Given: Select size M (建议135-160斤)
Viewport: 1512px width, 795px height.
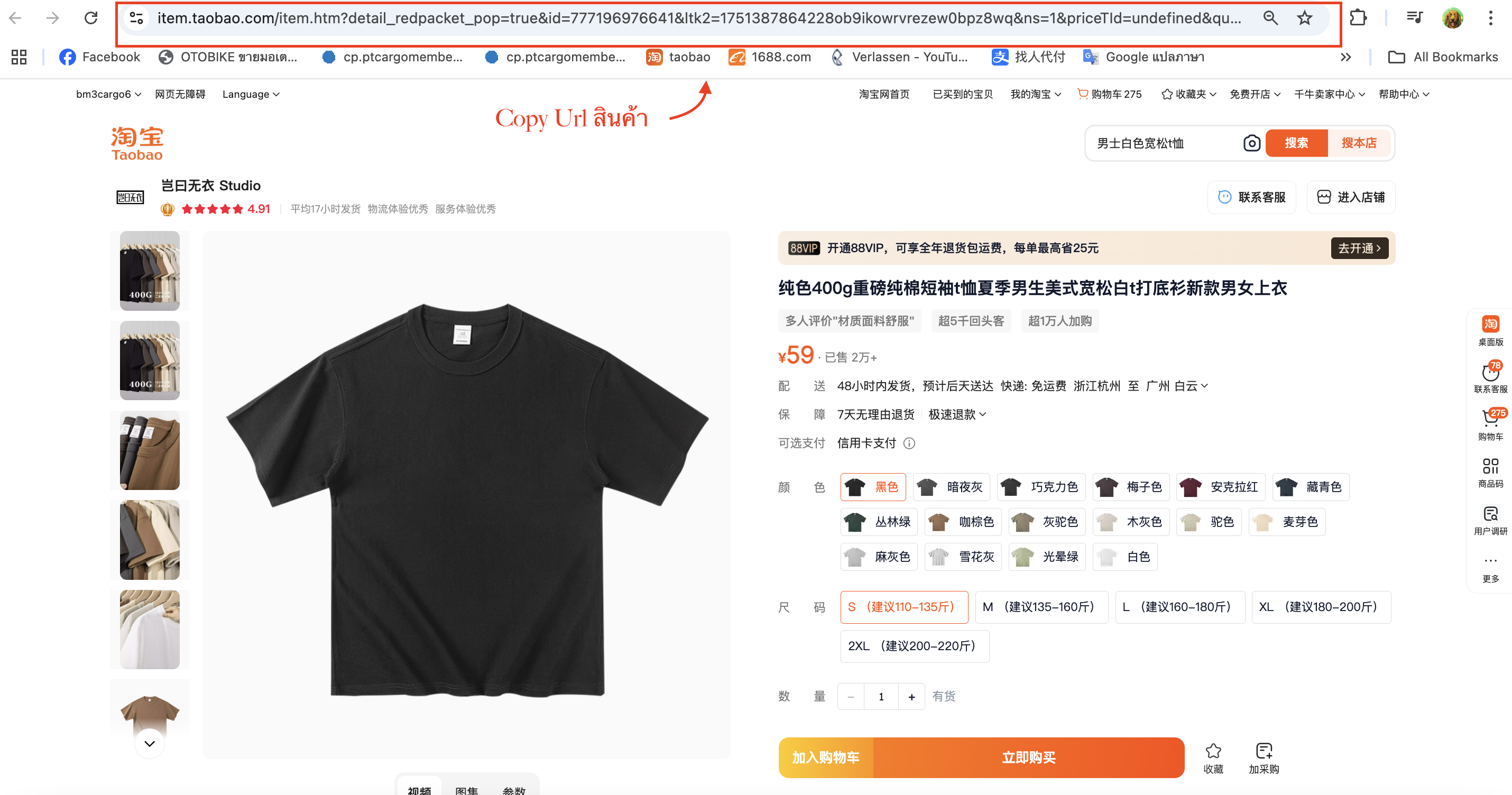Looking at the screenshot, I should click(x=1041, y=607).
